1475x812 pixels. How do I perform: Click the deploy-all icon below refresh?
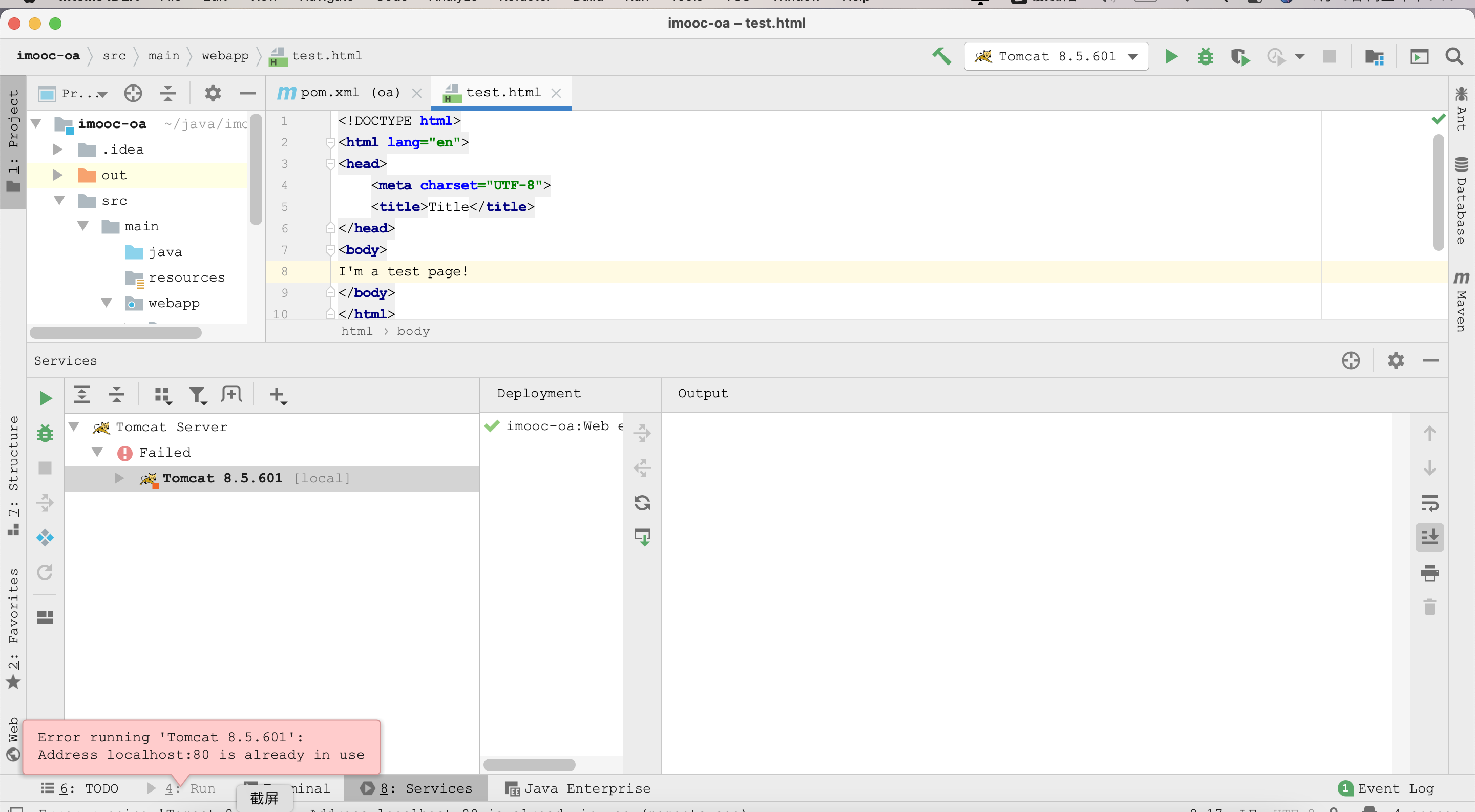pyautogui.click(x=642, y=537)
